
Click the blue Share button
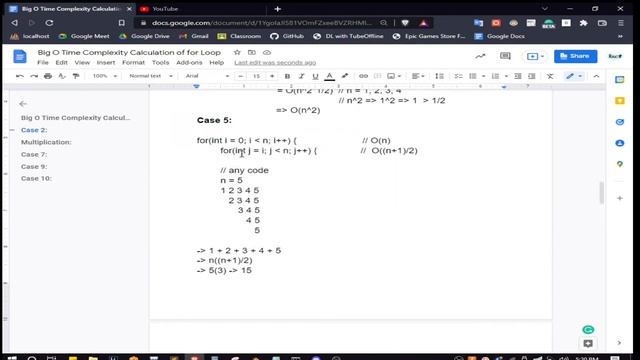tap(576, 56)
